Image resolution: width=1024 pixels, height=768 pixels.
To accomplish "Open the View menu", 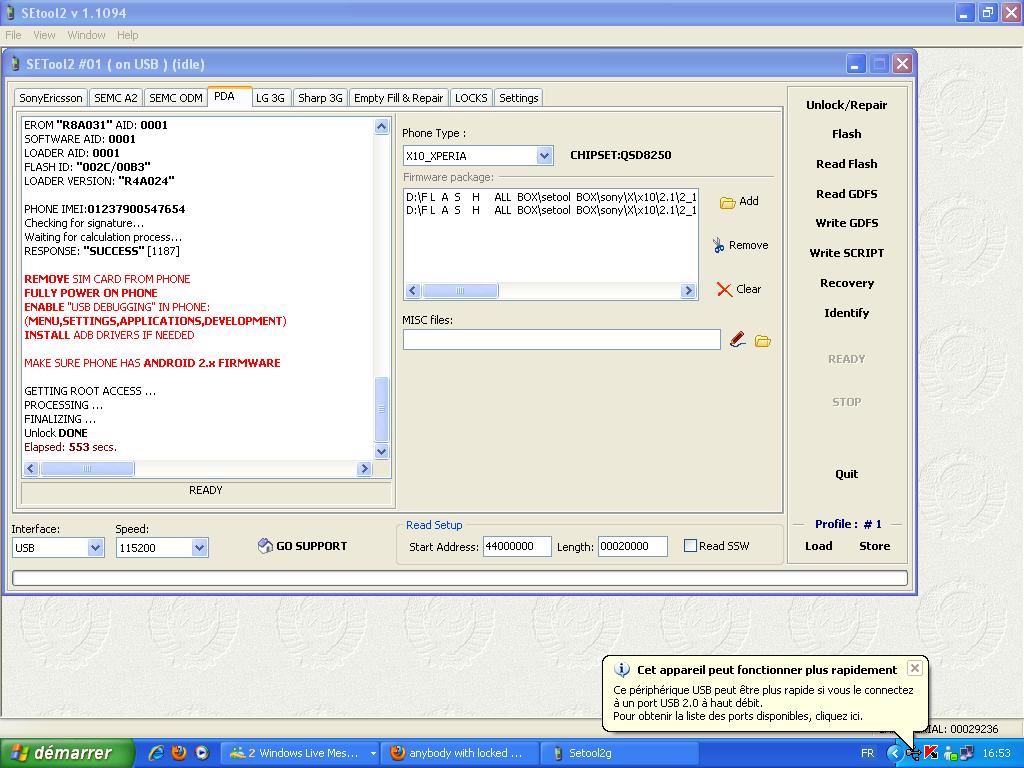I will click(44, 35).
